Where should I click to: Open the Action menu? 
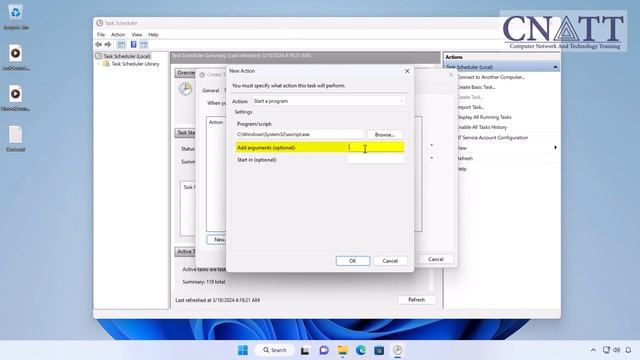118,35
